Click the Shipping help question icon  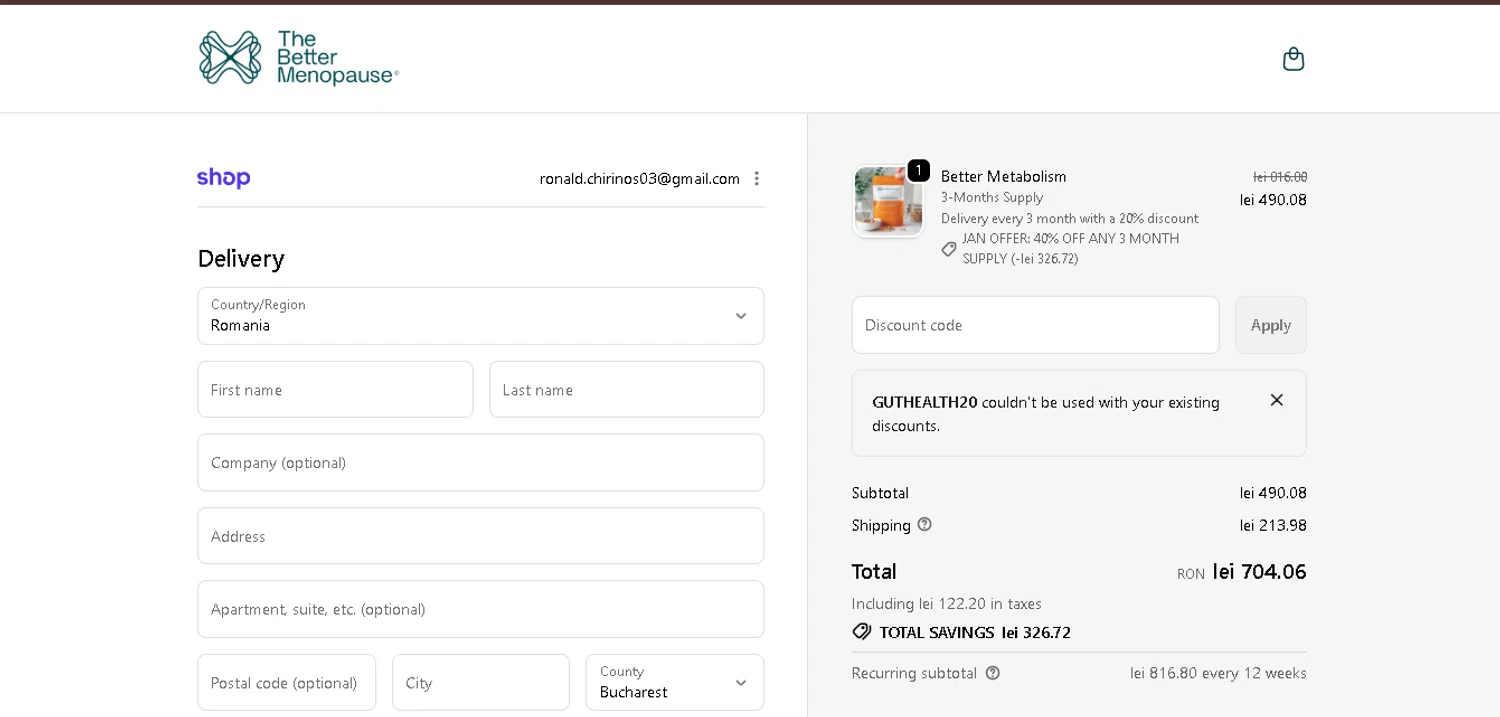tap(924, 524)
